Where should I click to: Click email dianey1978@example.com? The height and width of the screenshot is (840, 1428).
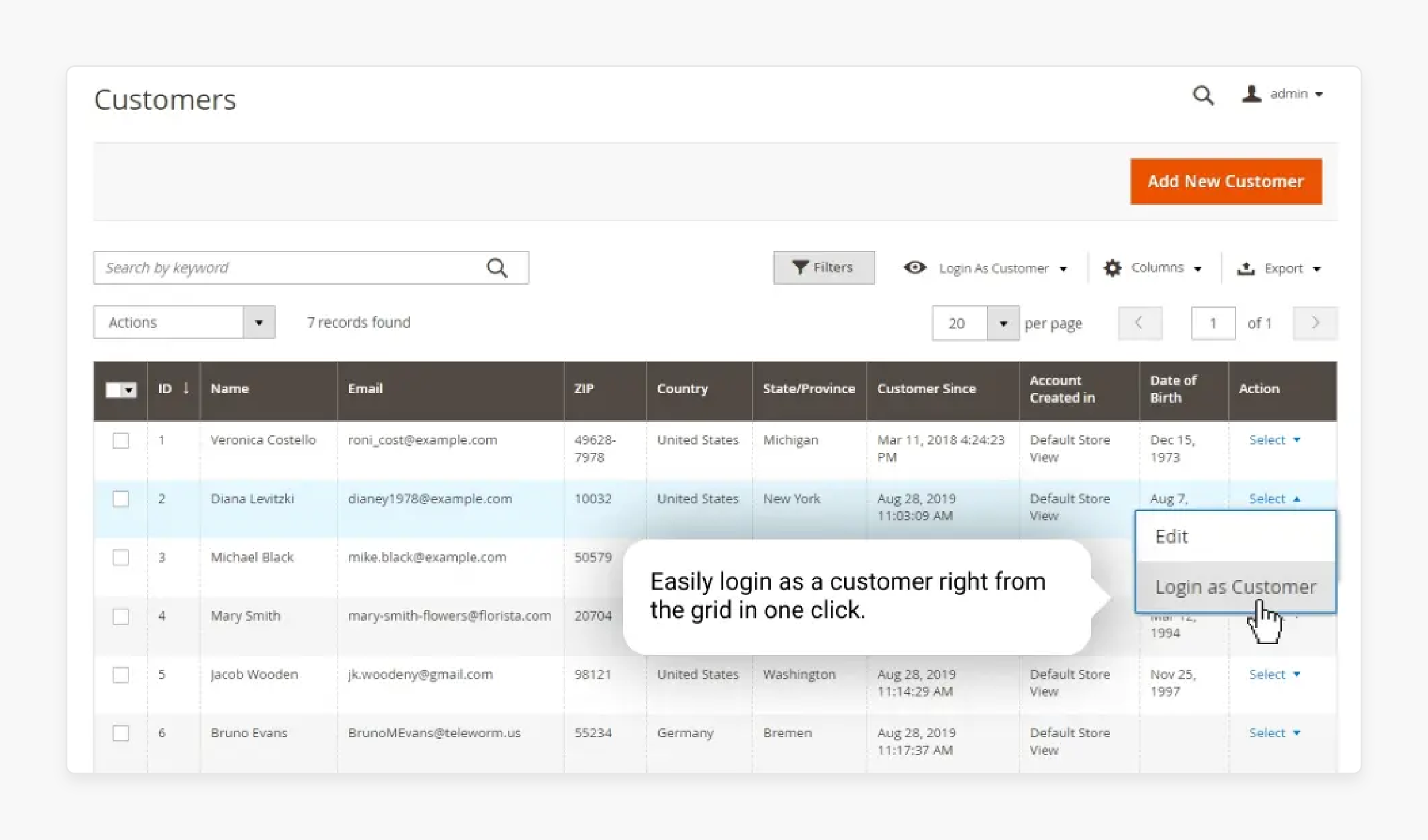[x=430, y=498]
